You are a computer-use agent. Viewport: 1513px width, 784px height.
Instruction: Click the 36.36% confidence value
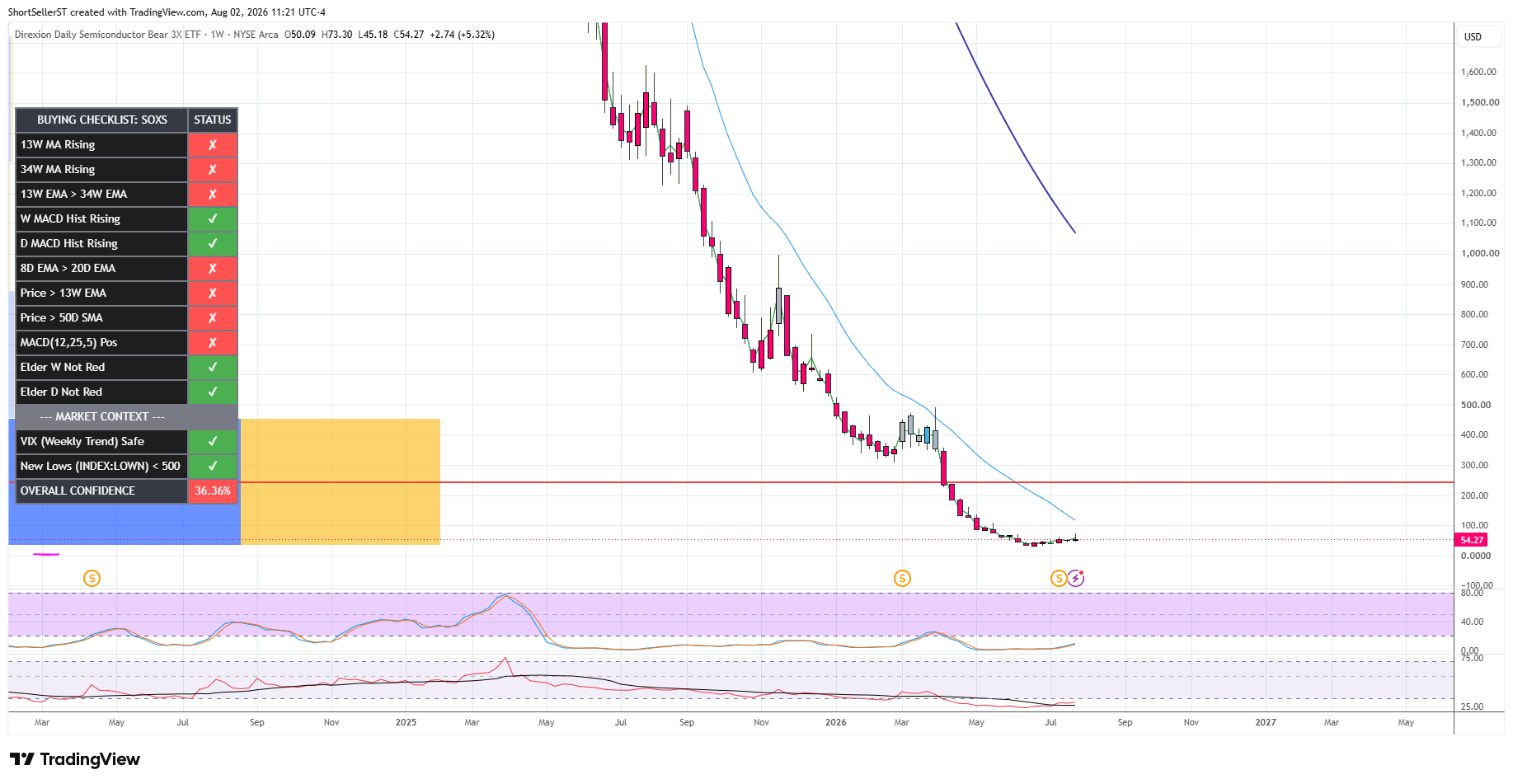coord(213,491)
